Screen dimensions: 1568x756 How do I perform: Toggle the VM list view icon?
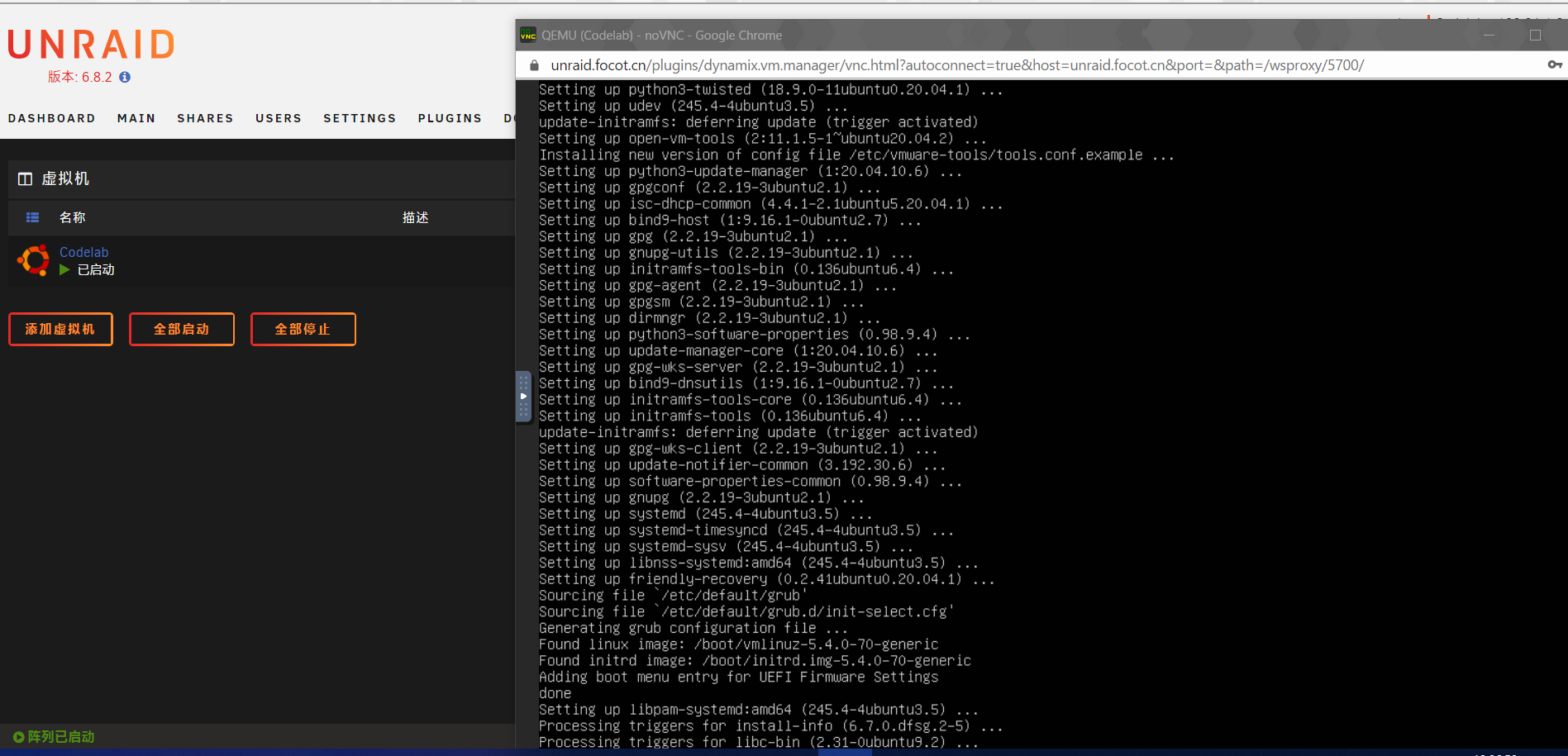pyautogui.click(x=33, y=217)
